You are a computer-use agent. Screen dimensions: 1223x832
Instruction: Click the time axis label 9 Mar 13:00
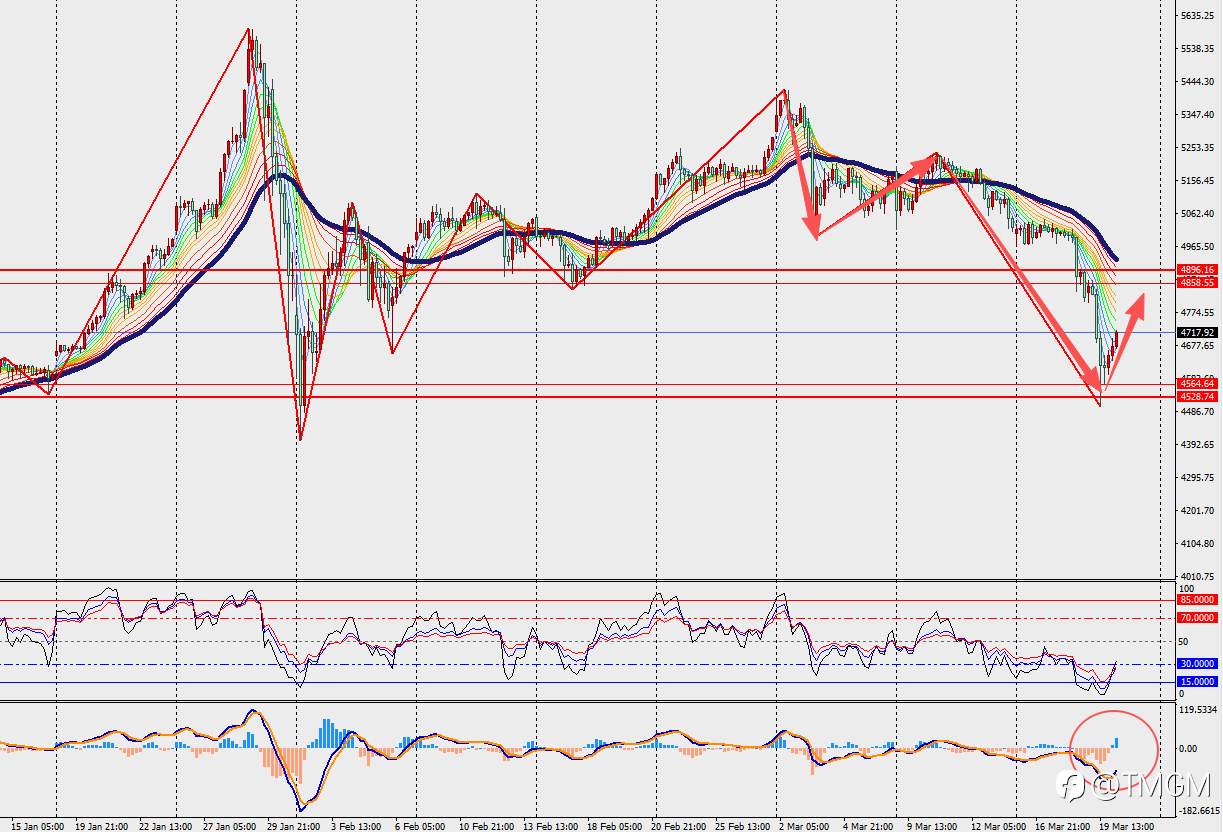[932, 826]
